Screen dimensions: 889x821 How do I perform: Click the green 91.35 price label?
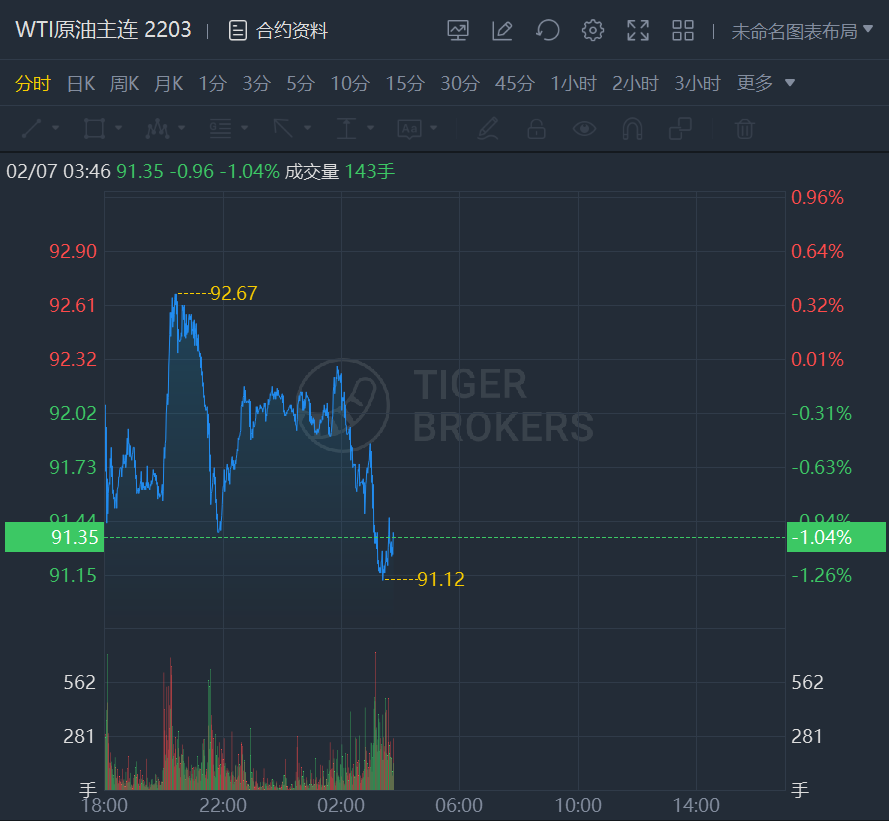click(54, 537)
